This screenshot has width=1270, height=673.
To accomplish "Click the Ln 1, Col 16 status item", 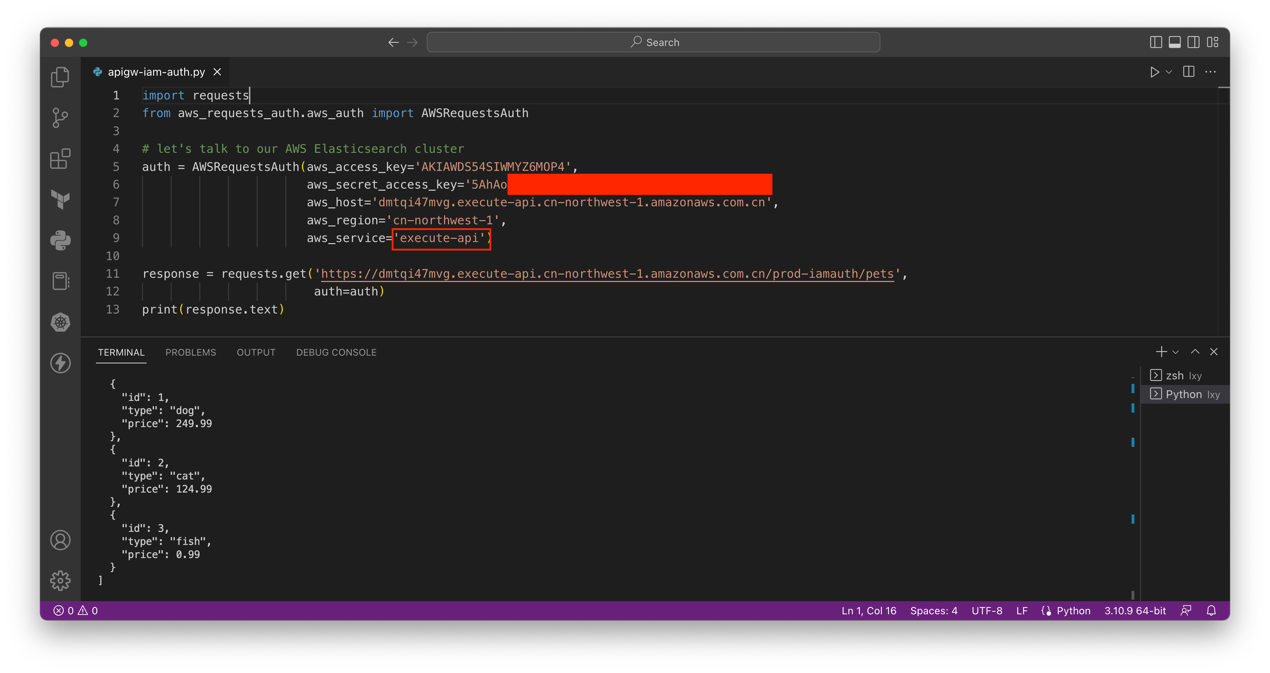I will pos(868,611).
